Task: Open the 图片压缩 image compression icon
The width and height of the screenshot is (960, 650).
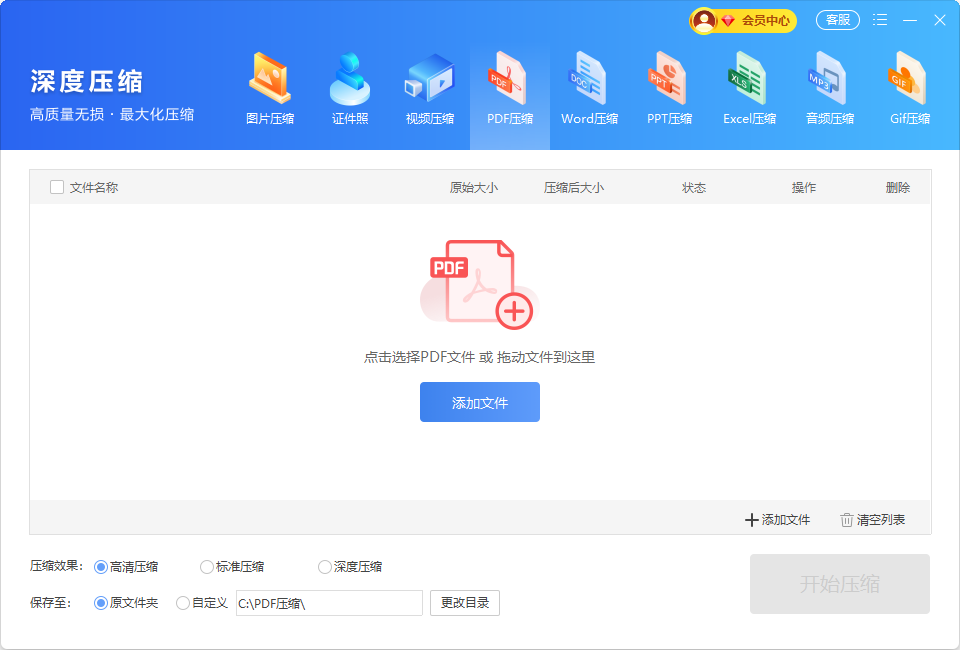Action: coord(270,79)
